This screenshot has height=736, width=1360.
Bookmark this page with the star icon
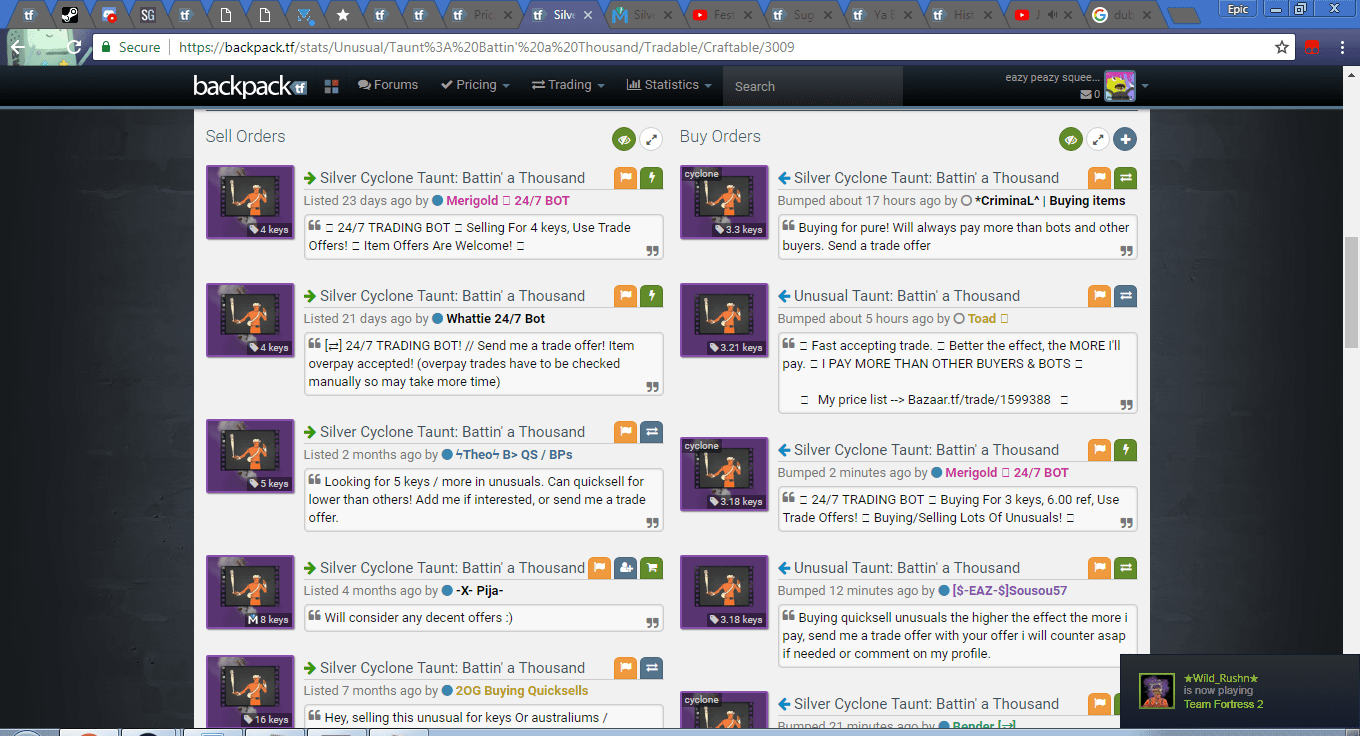point(1282,47)
